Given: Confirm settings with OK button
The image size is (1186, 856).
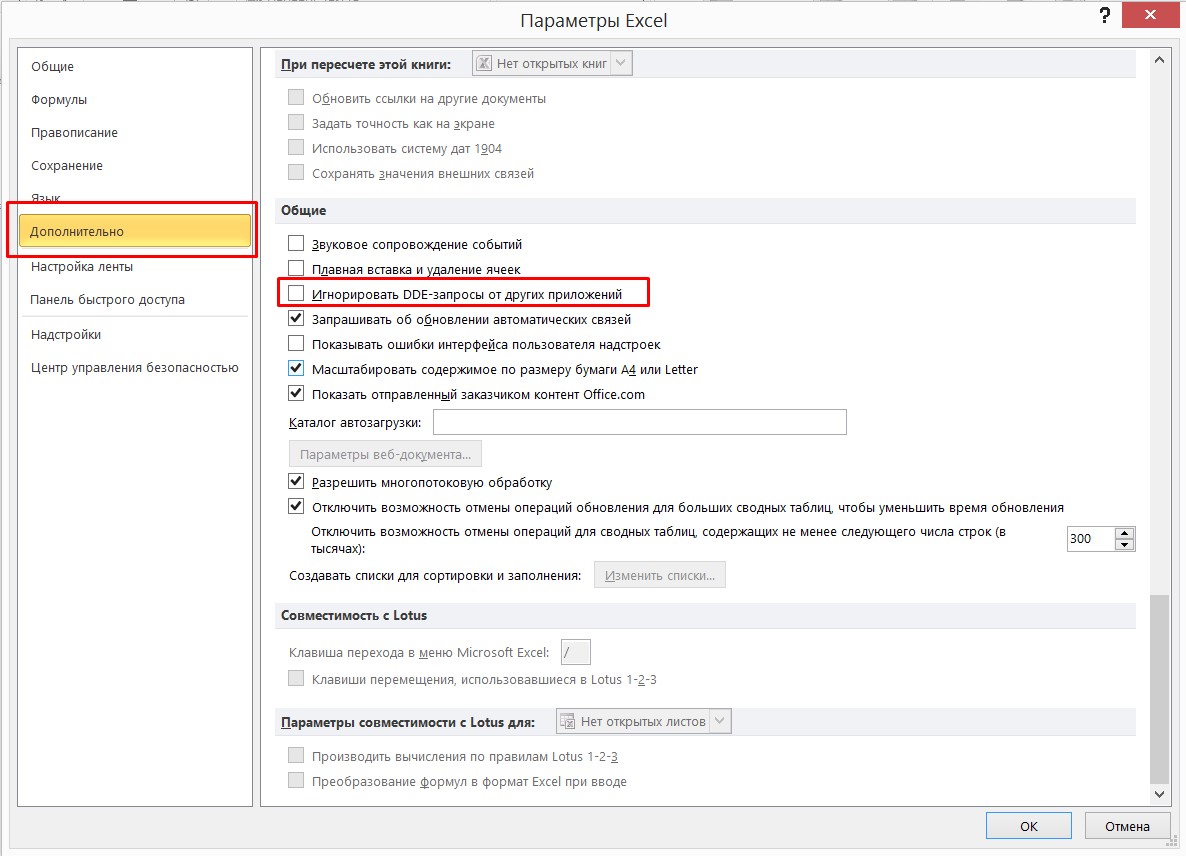Looking at the screenshot, I should [1029, 826].
